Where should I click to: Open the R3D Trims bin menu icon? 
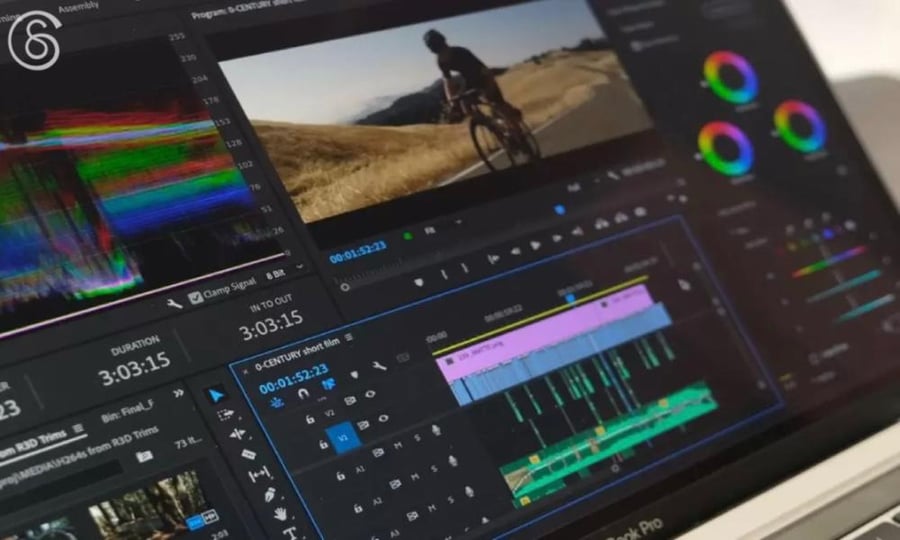click(78, 428)
